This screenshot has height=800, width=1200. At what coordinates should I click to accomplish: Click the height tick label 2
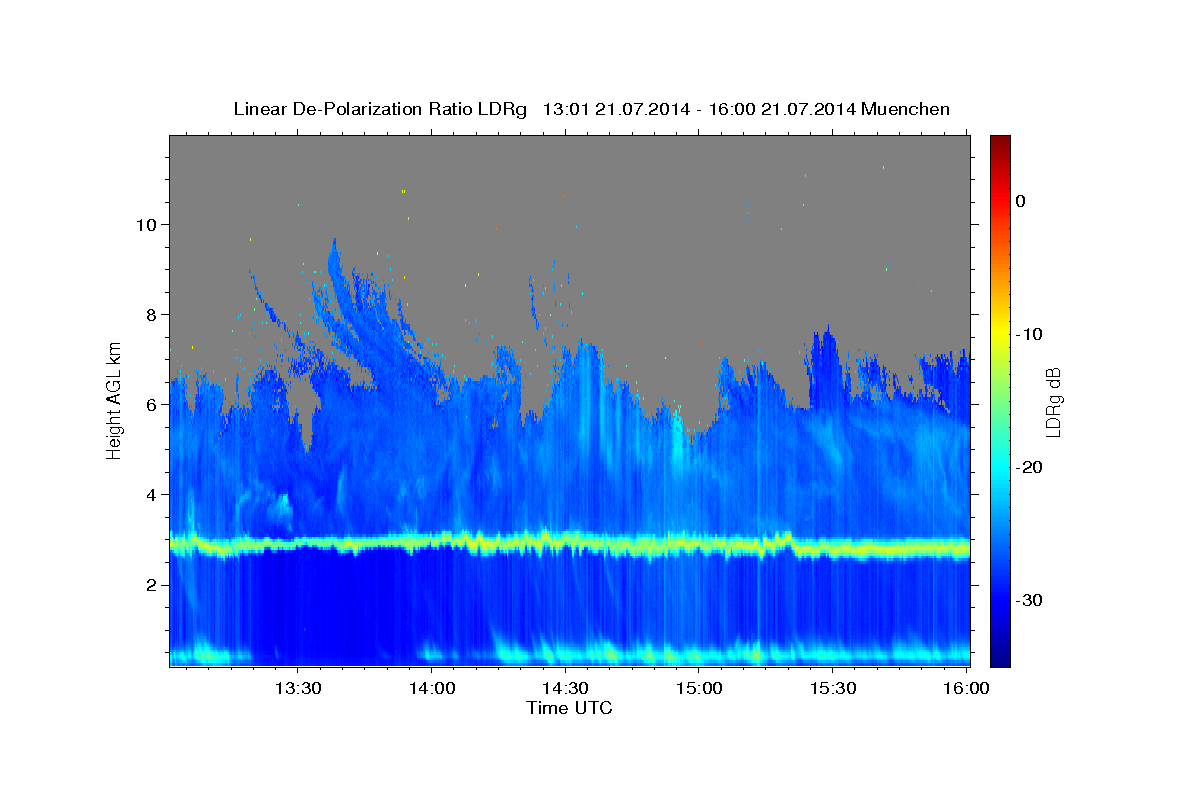pyautogui.click(x=153, y=585)
